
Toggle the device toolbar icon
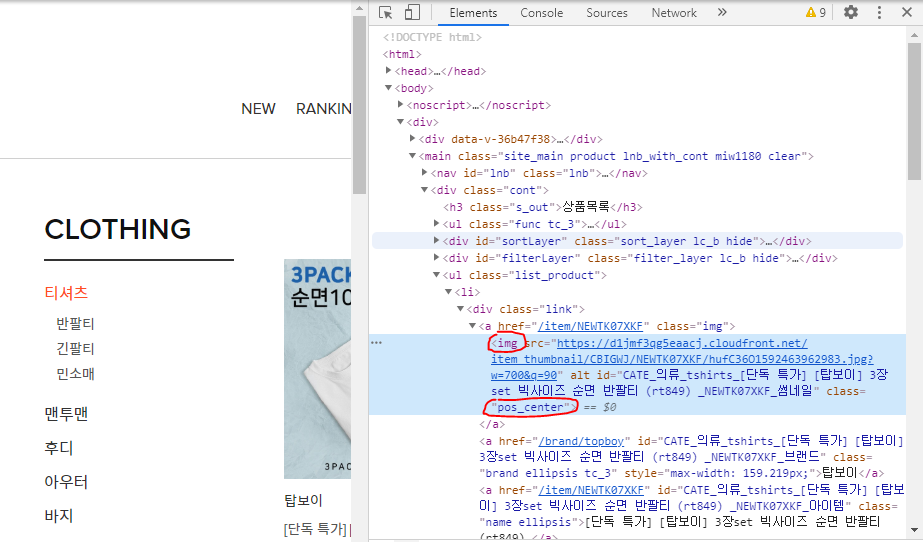[412, 12]
